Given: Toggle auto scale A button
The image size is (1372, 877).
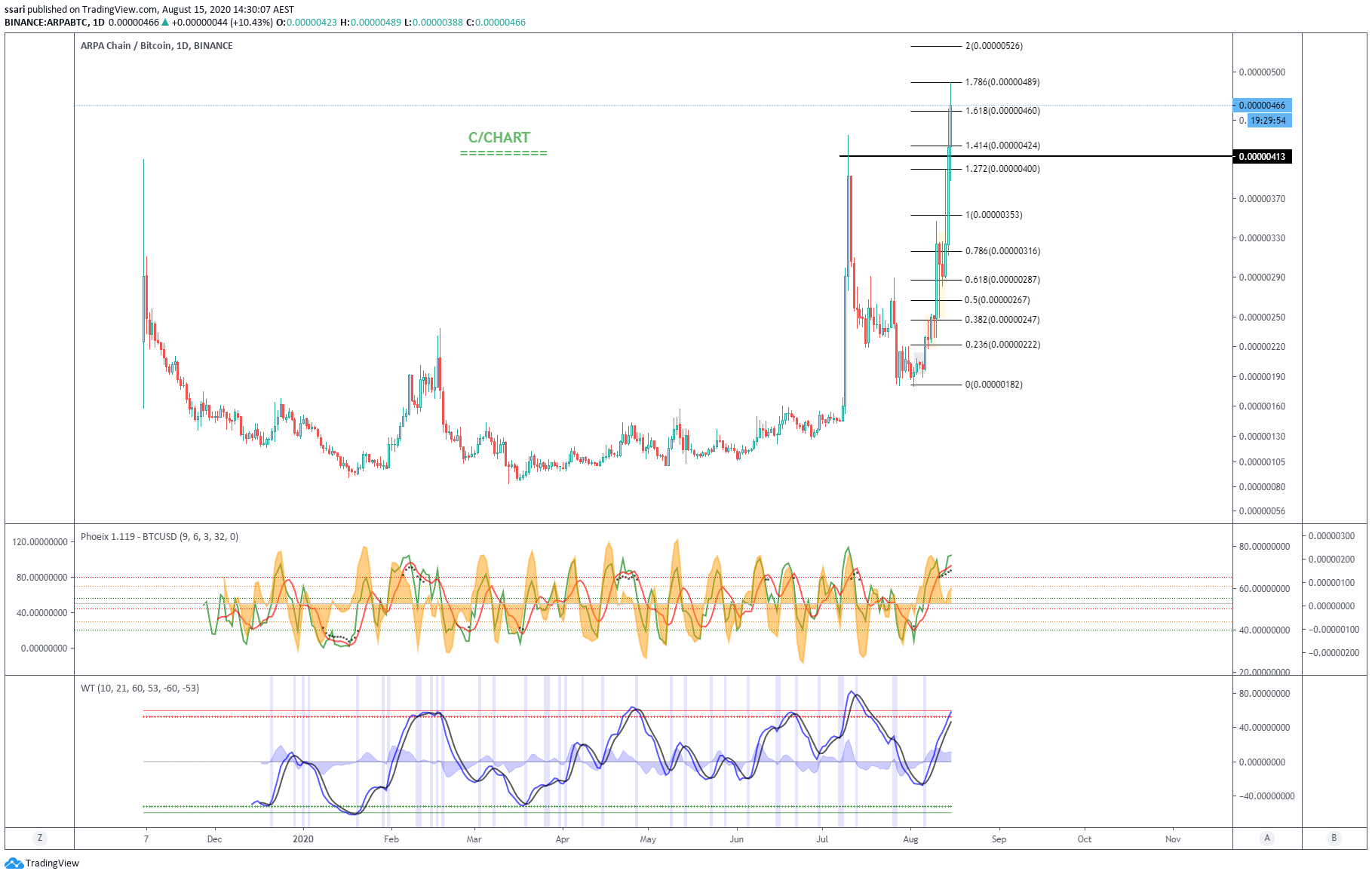Looking at the screenshot, I should 1267,838.
